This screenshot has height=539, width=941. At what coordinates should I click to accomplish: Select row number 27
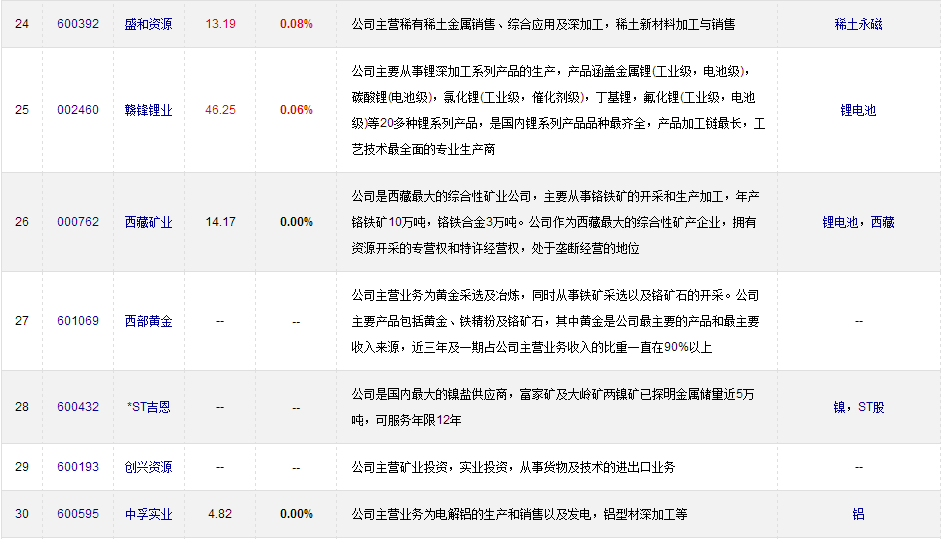(x=22, y=321)
